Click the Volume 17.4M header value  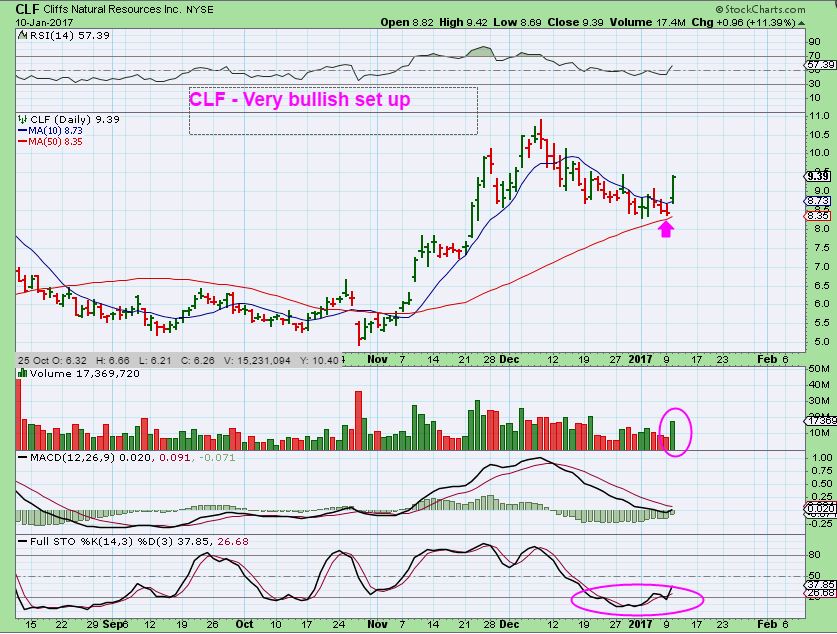click(648, 22)
